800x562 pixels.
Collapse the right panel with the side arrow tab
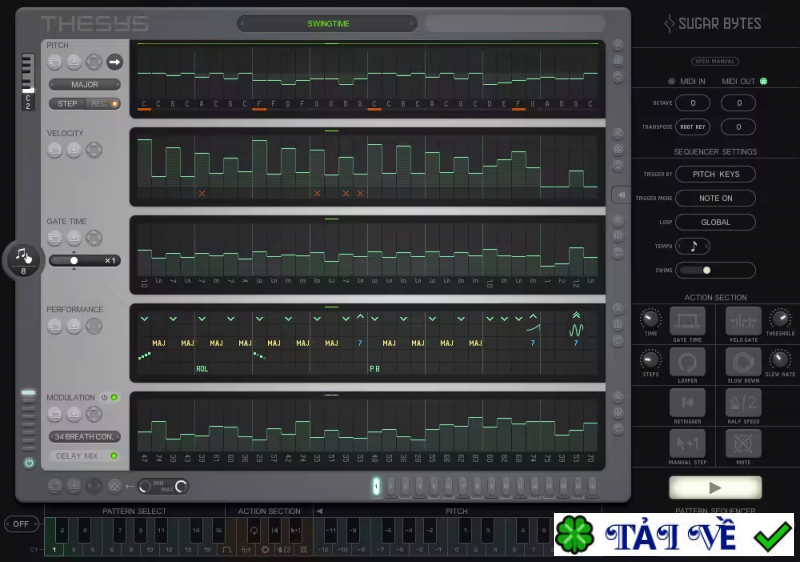[x=621, y=195]
